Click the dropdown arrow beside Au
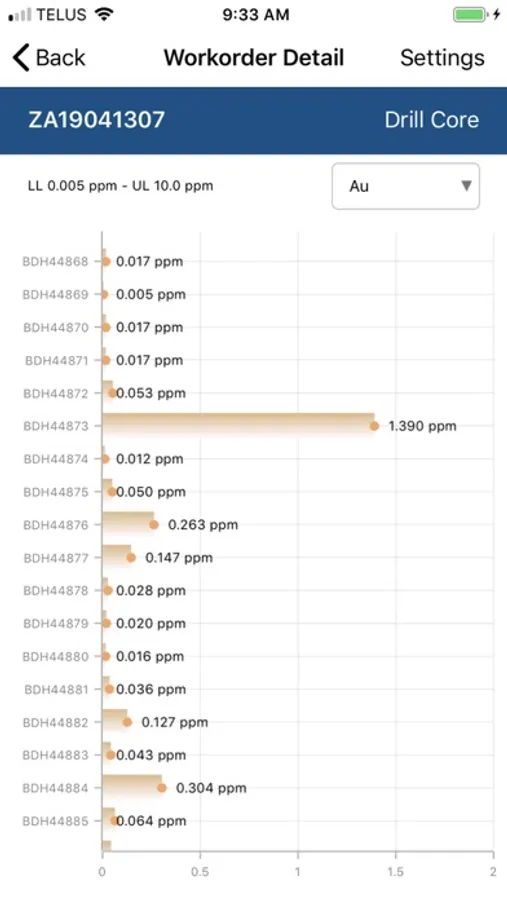 pos(466,186)
